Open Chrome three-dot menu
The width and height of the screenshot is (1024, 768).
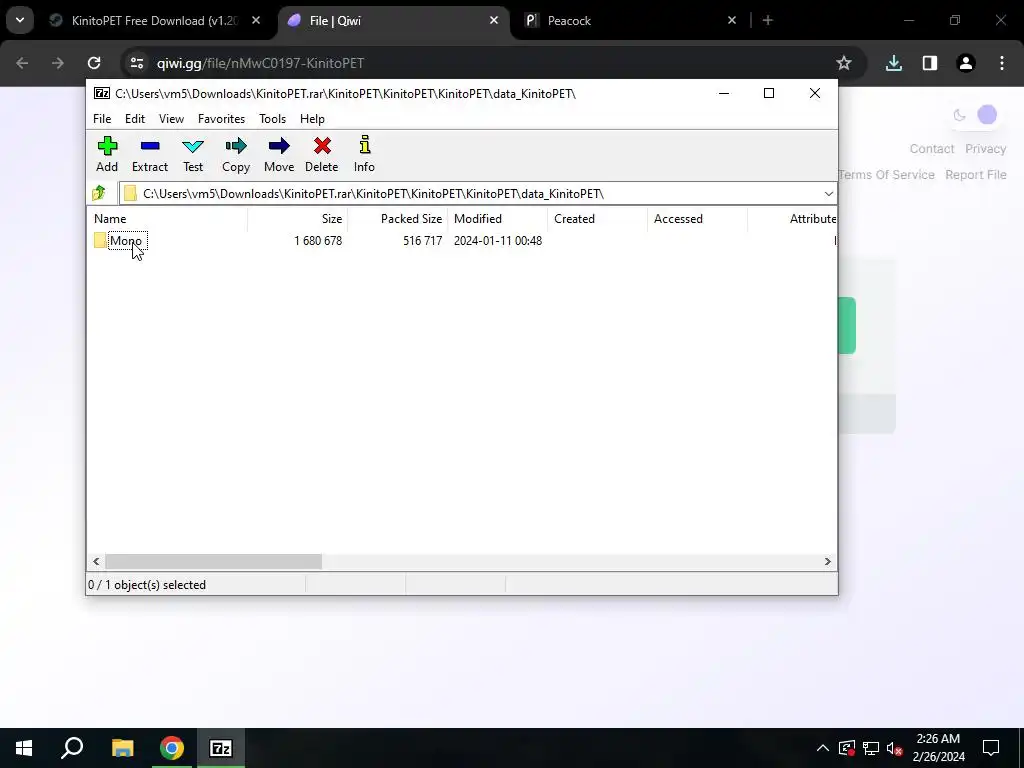(1002, 63)
